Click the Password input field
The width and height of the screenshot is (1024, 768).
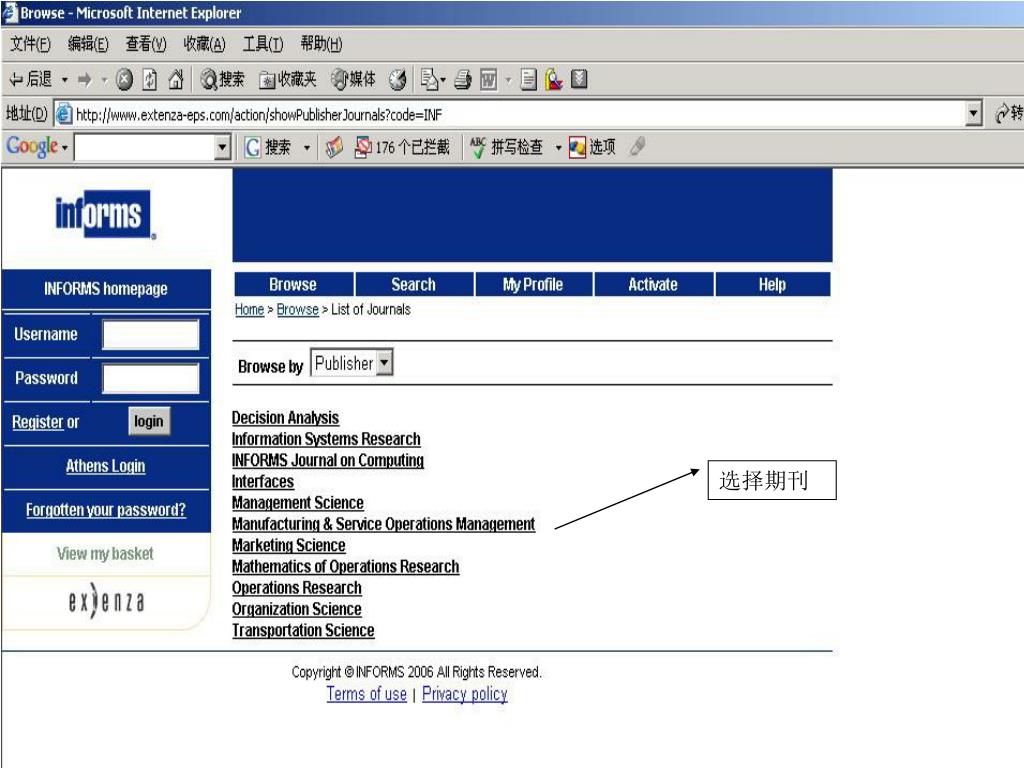point(150,379)
